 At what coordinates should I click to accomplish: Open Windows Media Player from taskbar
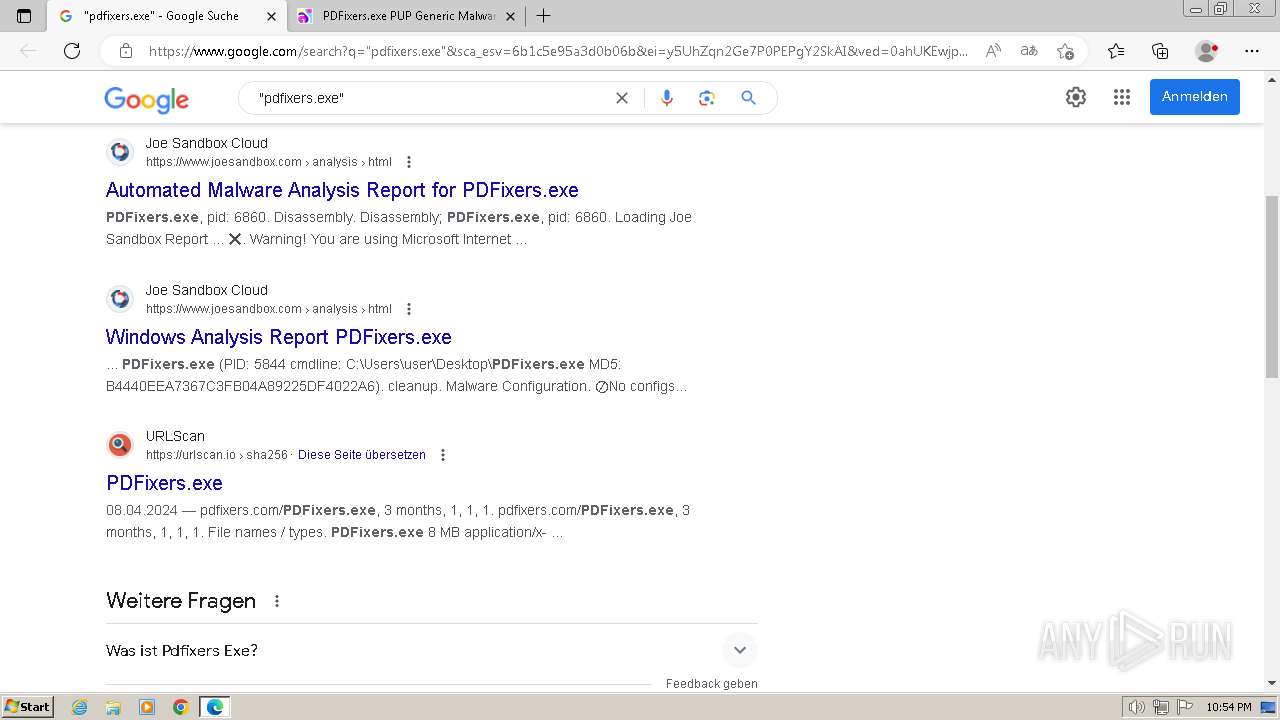(x=147, y=707)
